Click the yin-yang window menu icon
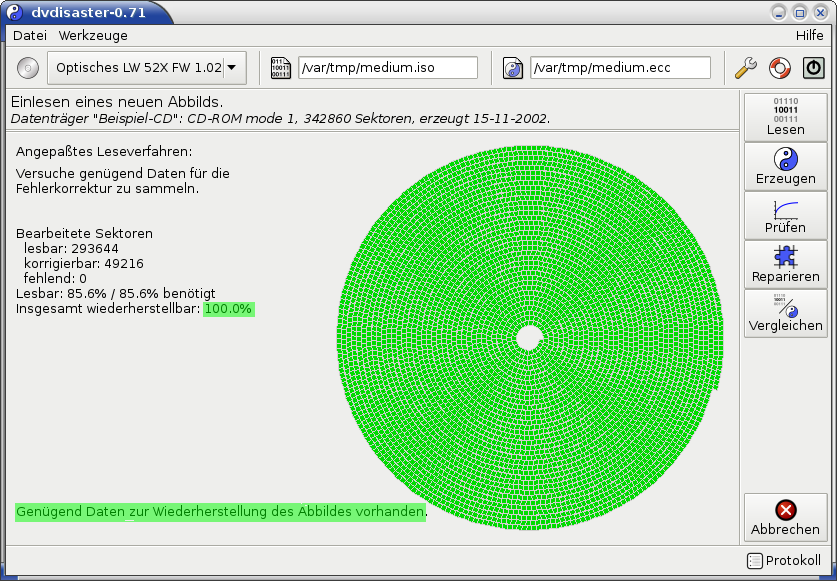837x581 pixels. tap(15, 12)
